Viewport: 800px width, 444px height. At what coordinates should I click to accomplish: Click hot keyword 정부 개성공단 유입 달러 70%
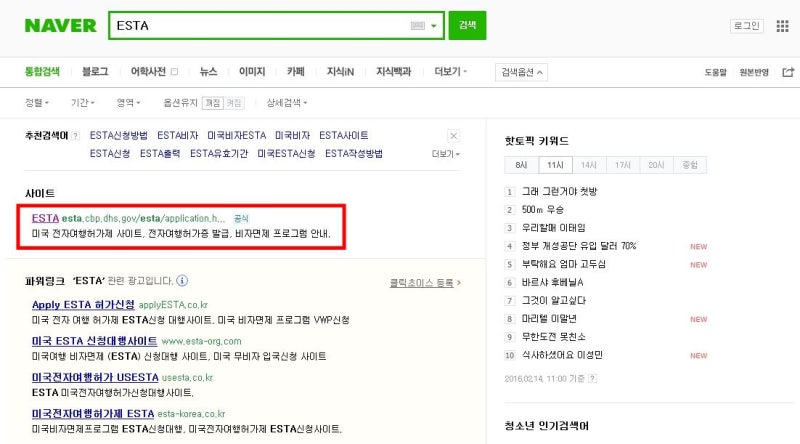[x=579, y=246]
